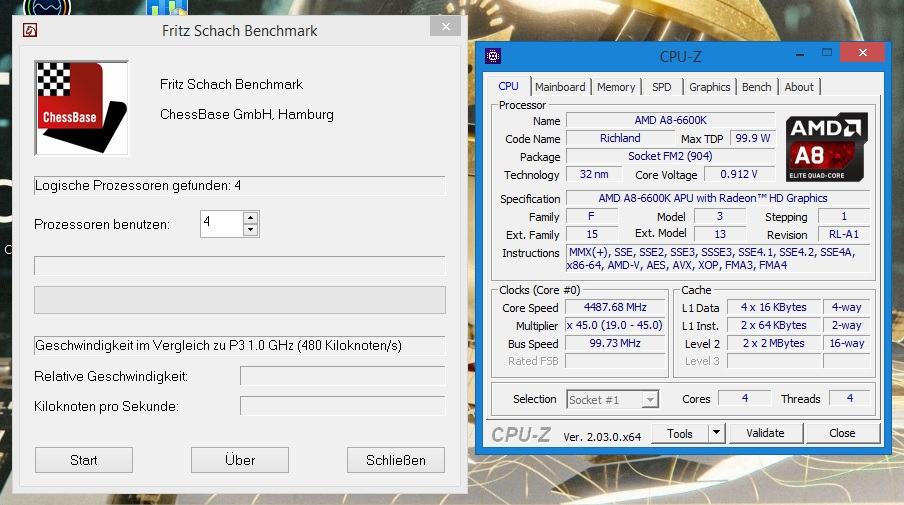The image size is (904, 505).
Task: Click the Logische Prozessoren gefunden field
Action: [240, 186]
